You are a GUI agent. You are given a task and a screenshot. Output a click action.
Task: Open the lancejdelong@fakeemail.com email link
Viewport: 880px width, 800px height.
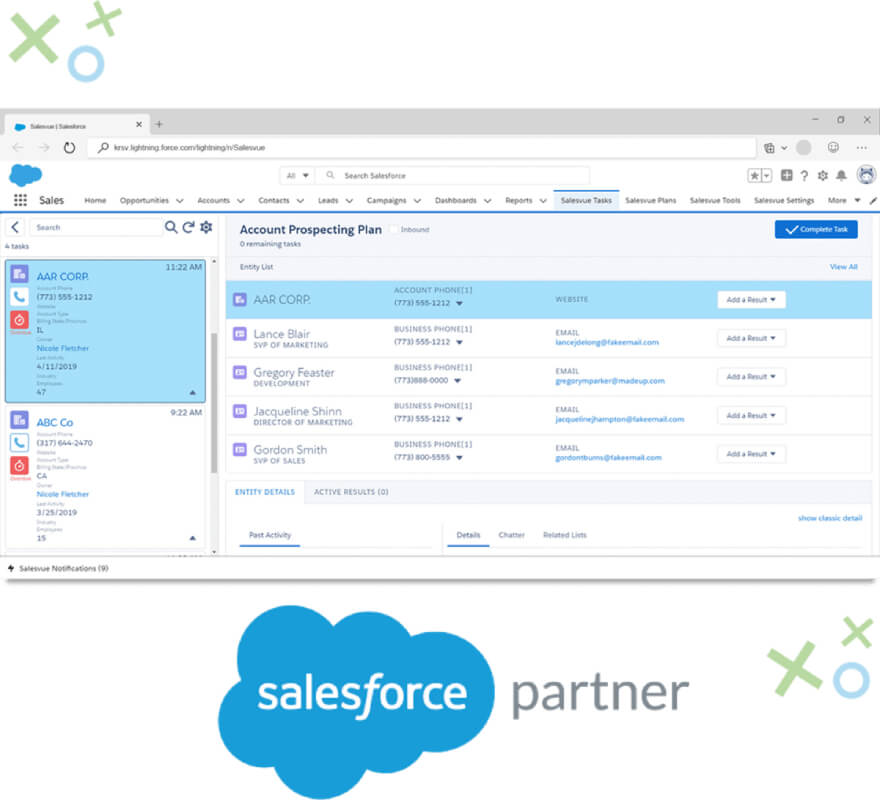click(x=607, y=342)
